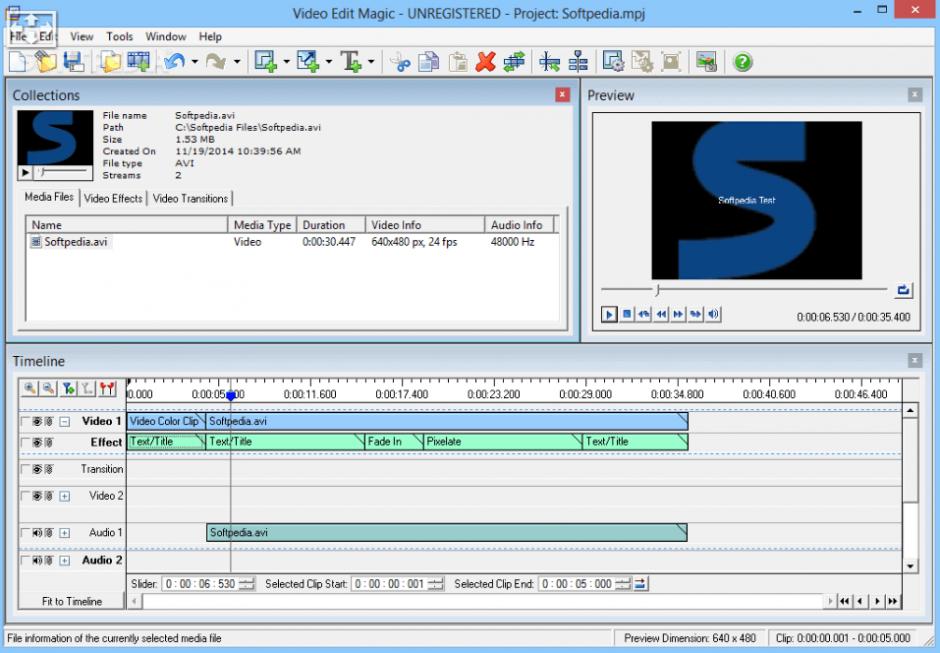Tick the Transition track checkbox
Image resolution: width=940 pixels, height=653 pixels.
(25, 469)
